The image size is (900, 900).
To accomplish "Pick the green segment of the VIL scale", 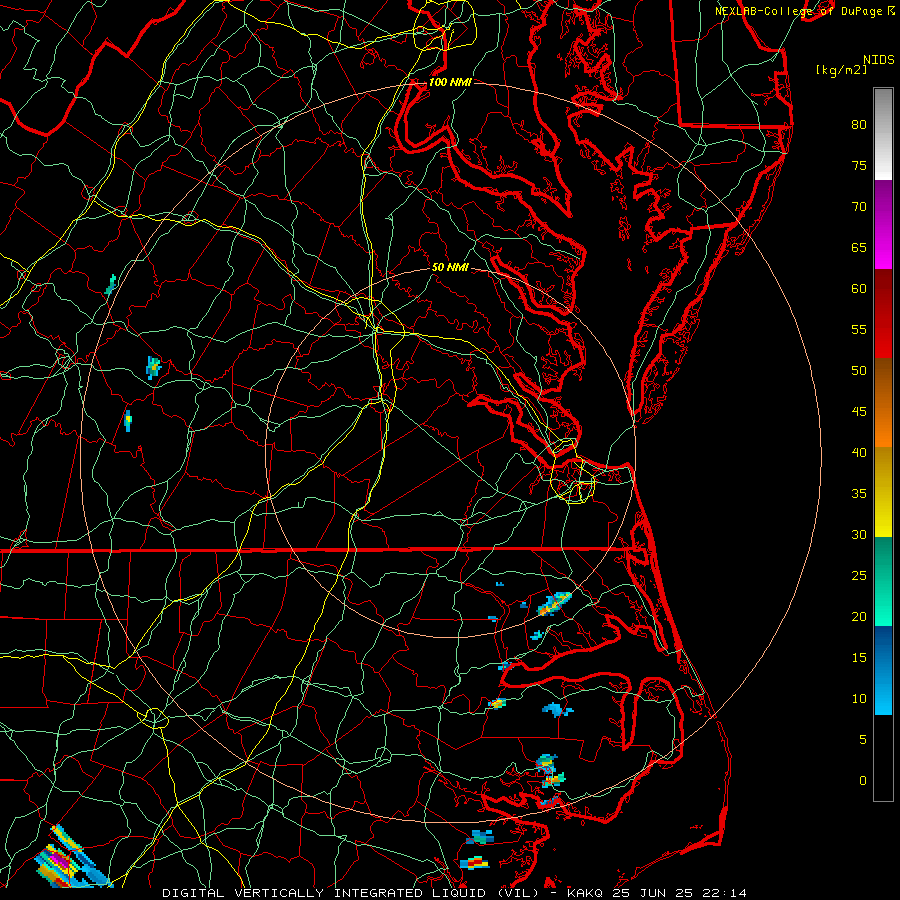I will click(x=883, y=581).
